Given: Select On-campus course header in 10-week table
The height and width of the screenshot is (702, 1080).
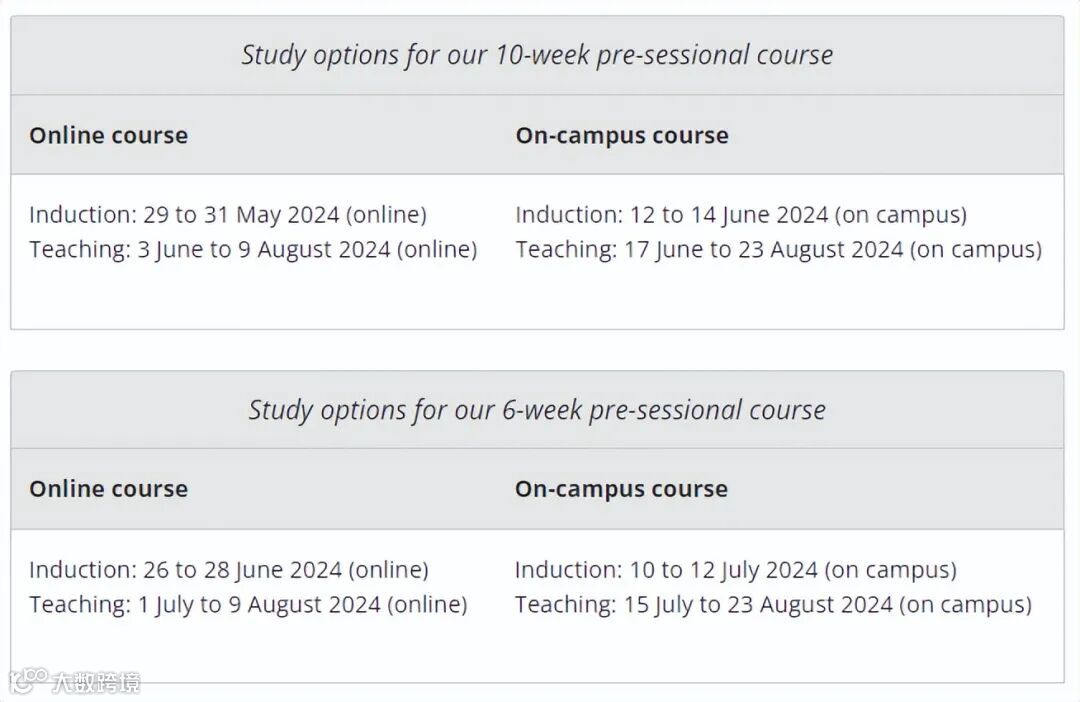Looking at the screenshot, I should click(x=621, y=135).
